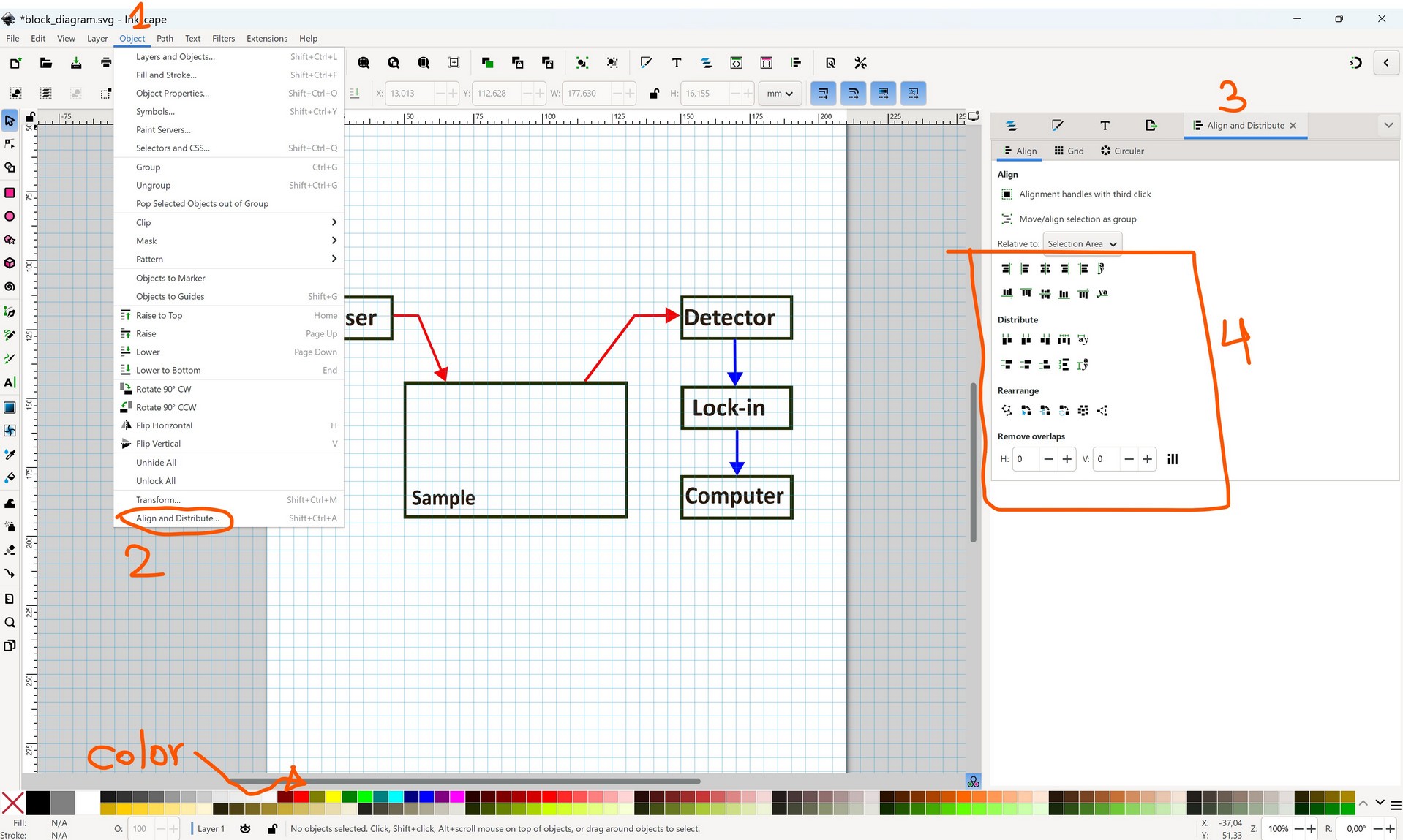The width and height of the screenshot is (1403, 840).
Task: Select the Spiral tool
Action: click(x=10, y=287)
